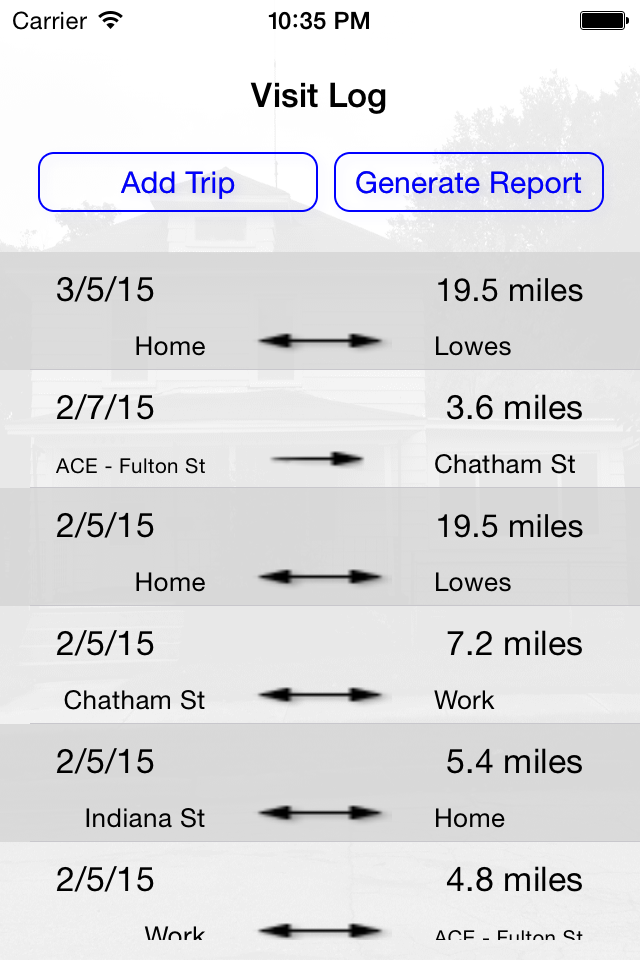640x960 pixels.
Task: Click the Chatham St destination of the 2/7/15 trip
Action: (505, 464)
